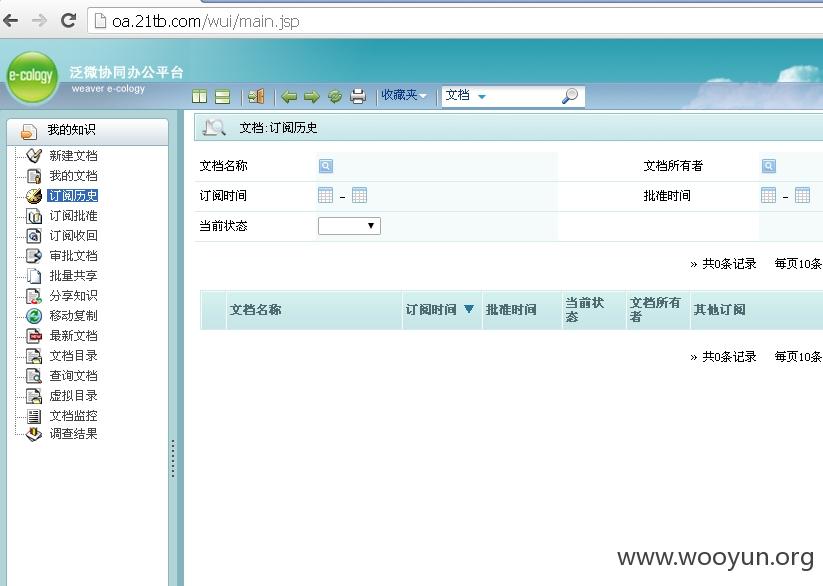Click the address bar URL field

(456, 21)
